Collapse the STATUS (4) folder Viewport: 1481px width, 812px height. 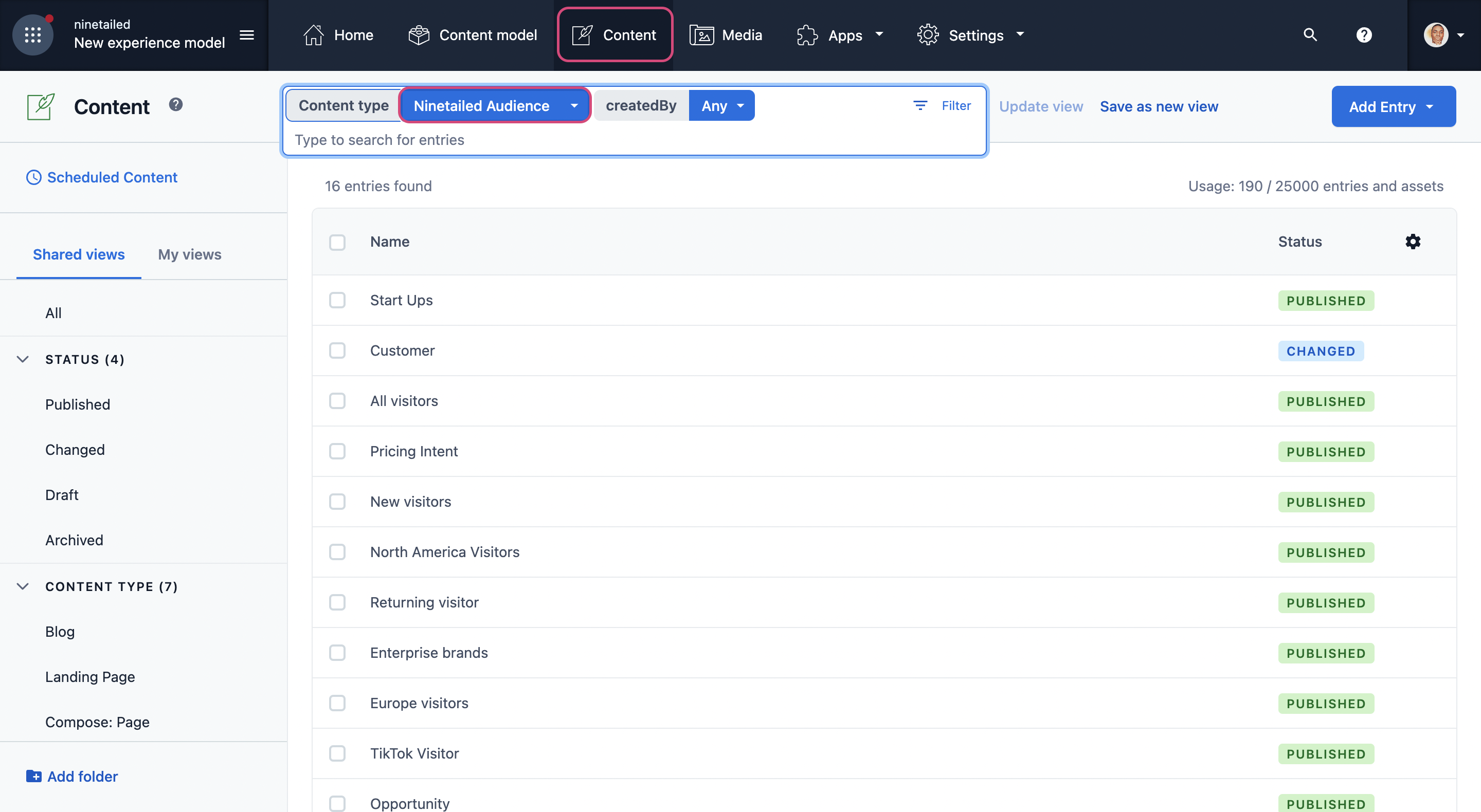pyautogui.click(x=23, y=359)
